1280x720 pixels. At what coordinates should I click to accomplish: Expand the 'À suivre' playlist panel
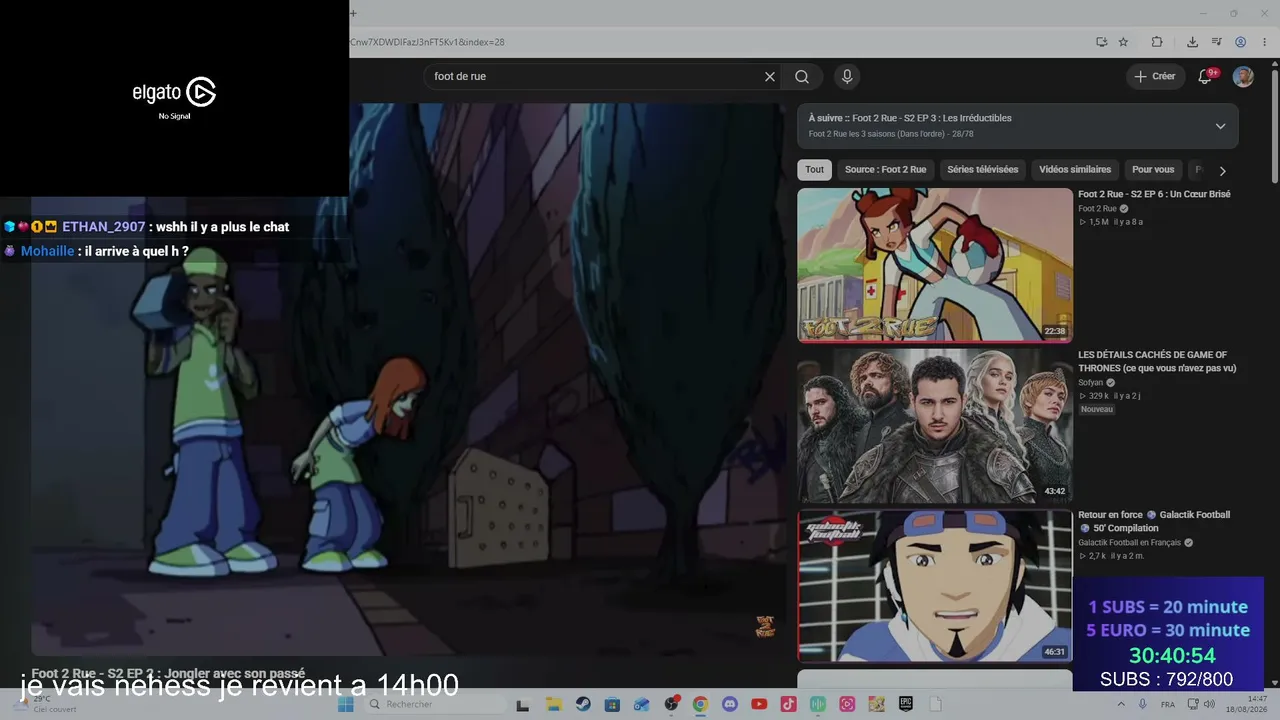pyautogui.click(x=1220, y=126)
